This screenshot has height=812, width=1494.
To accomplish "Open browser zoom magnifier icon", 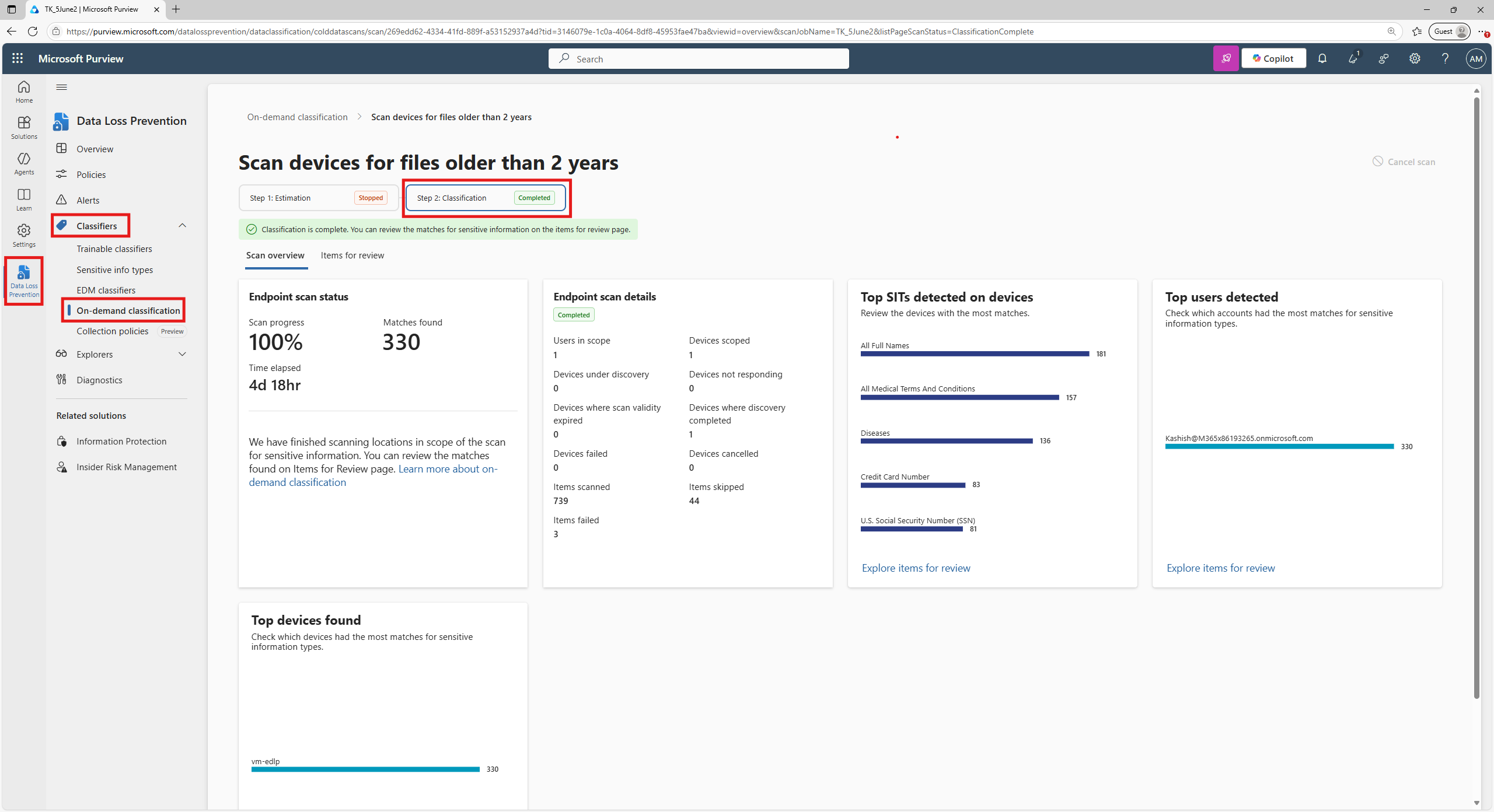I will click(x=1392, y=32).
